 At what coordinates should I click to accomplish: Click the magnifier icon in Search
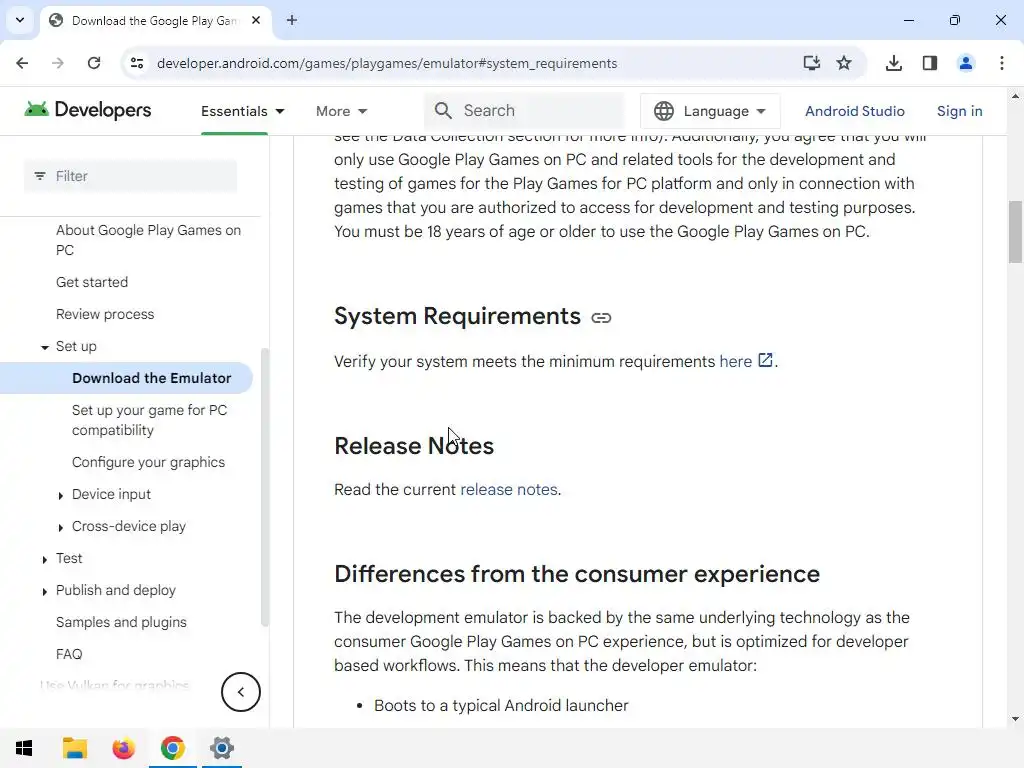443,111
